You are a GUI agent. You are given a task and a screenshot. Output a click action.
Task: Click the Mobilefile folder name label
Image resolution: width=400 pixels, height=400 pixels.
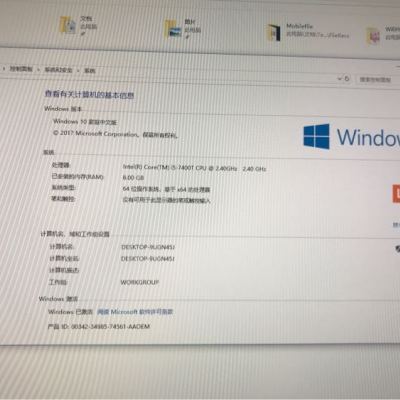click(x=300, y=26)
